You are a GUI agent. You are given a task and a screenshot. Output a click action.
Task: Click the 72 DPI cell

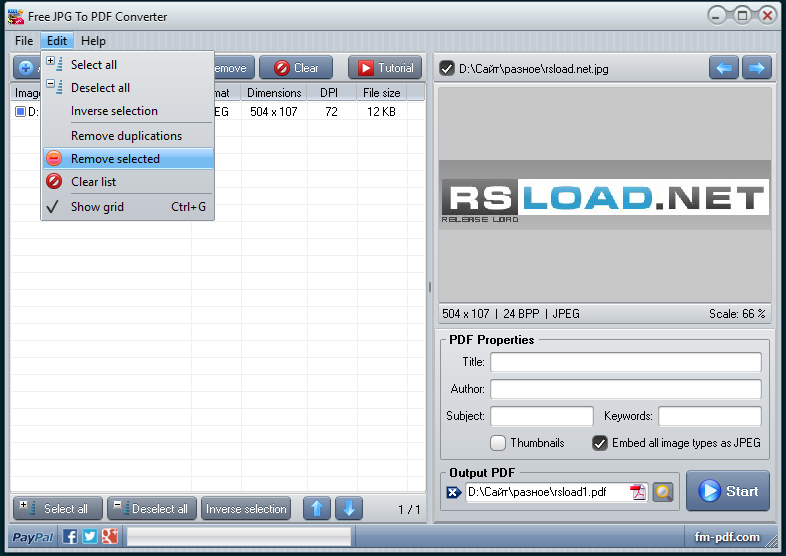click(331, 111)
